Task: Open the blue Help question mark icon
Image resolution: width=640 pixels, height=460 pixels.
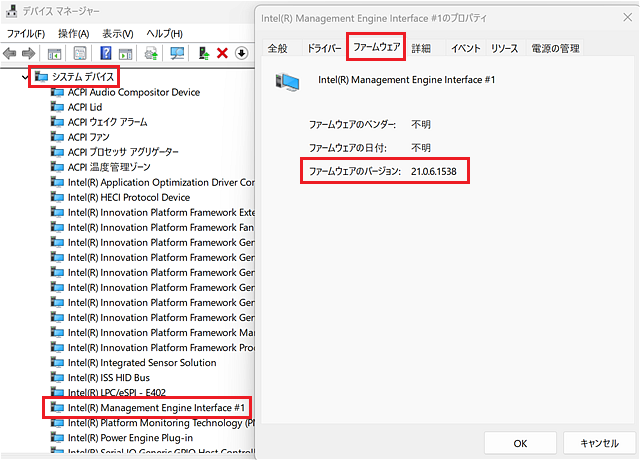Action: click(106, 53)
